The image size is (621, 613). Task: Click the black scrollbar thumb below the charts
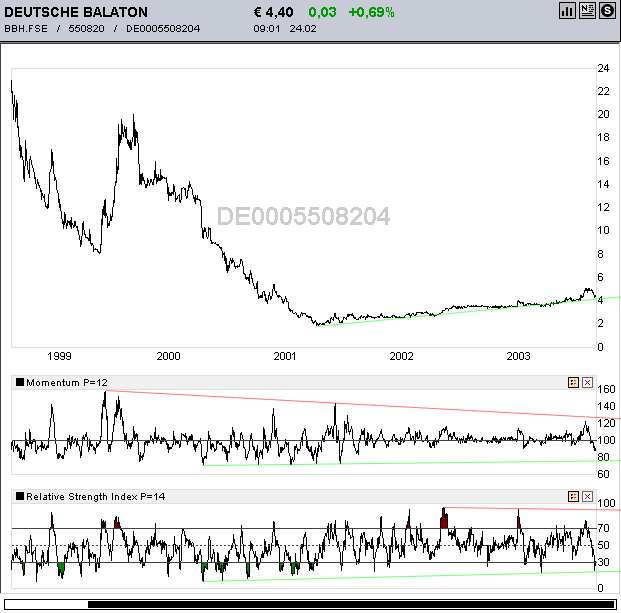point(351,604)
